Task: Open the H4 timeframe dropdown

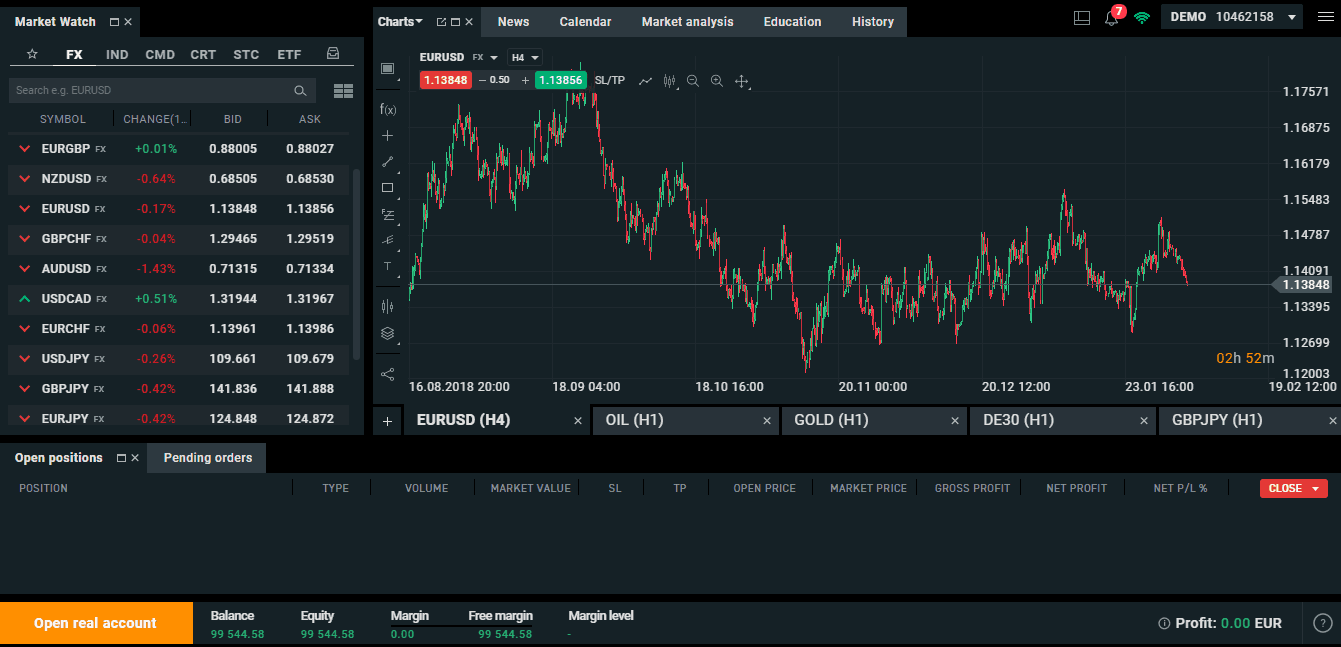Action: pos(525,57)
